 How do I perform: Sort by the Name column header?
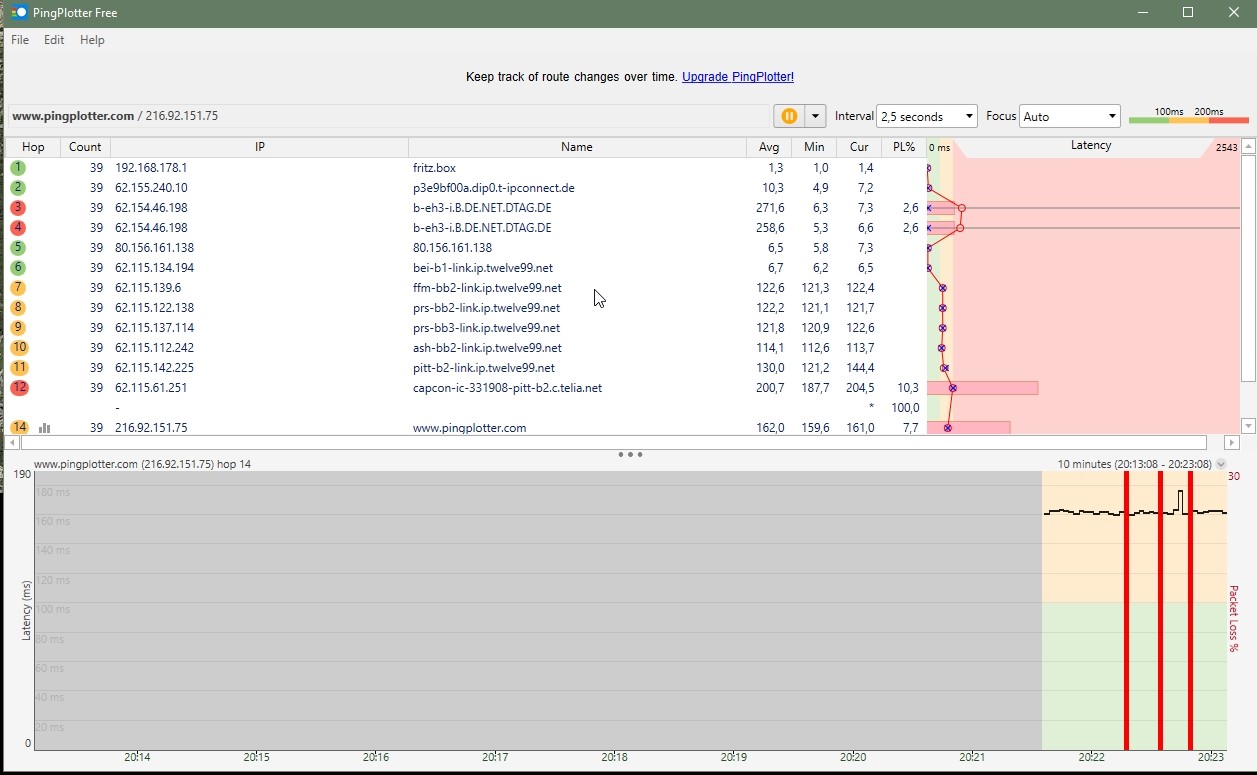click(x=577, y=147)
